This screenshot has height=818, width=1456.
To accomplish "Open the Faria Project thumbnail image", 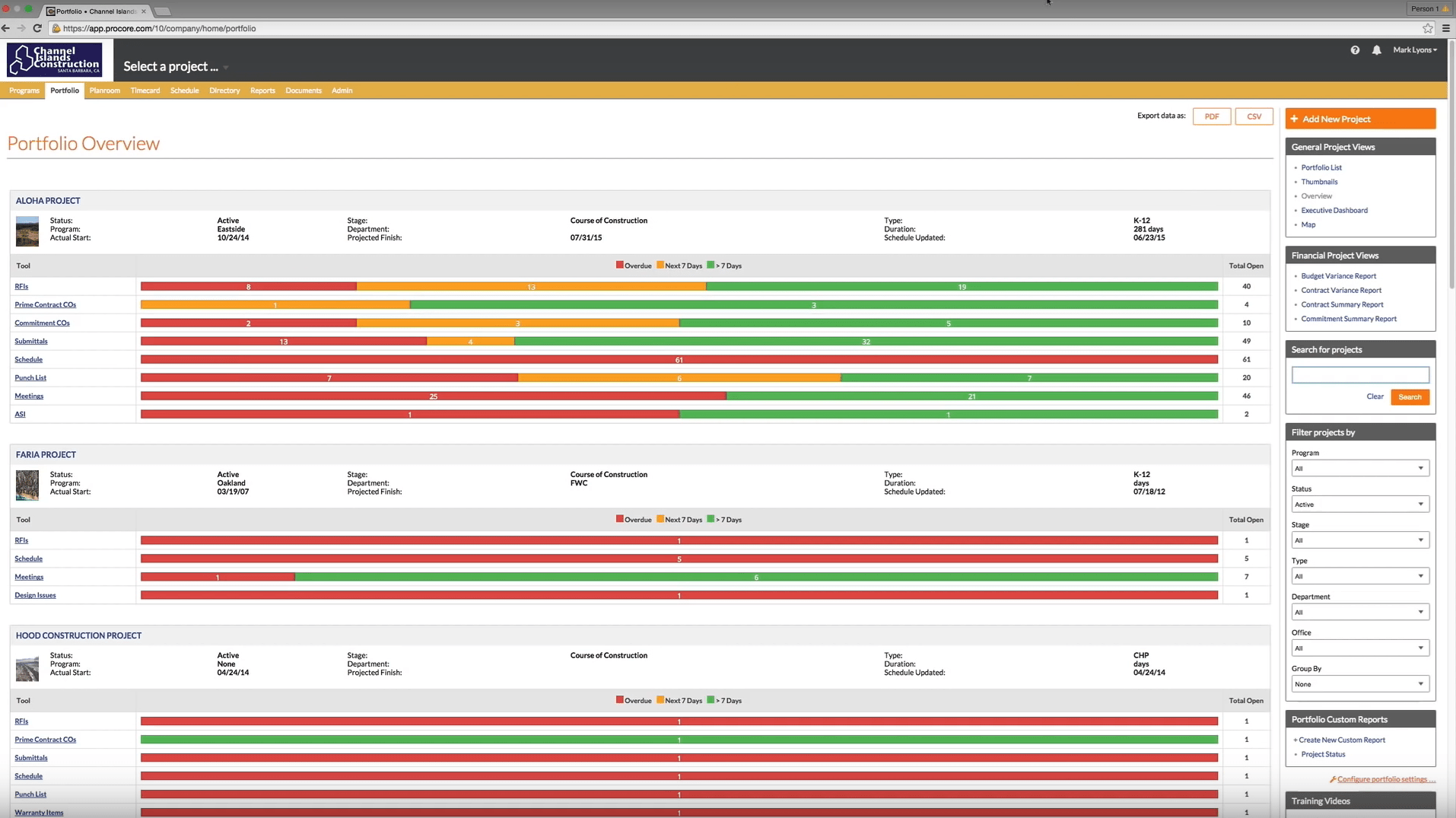I will point(27,485).
